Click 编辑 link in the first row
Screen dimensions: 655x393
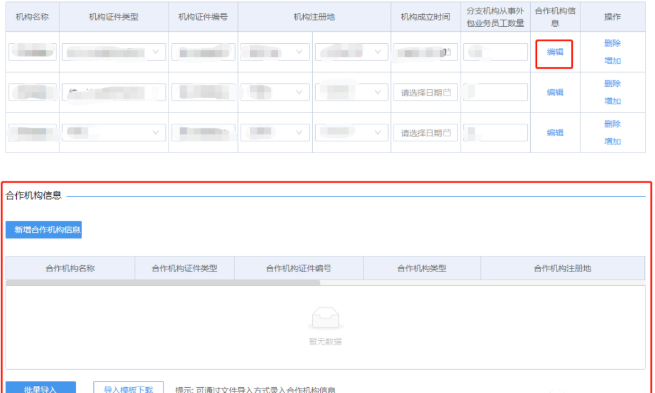(x=555, y=52)
